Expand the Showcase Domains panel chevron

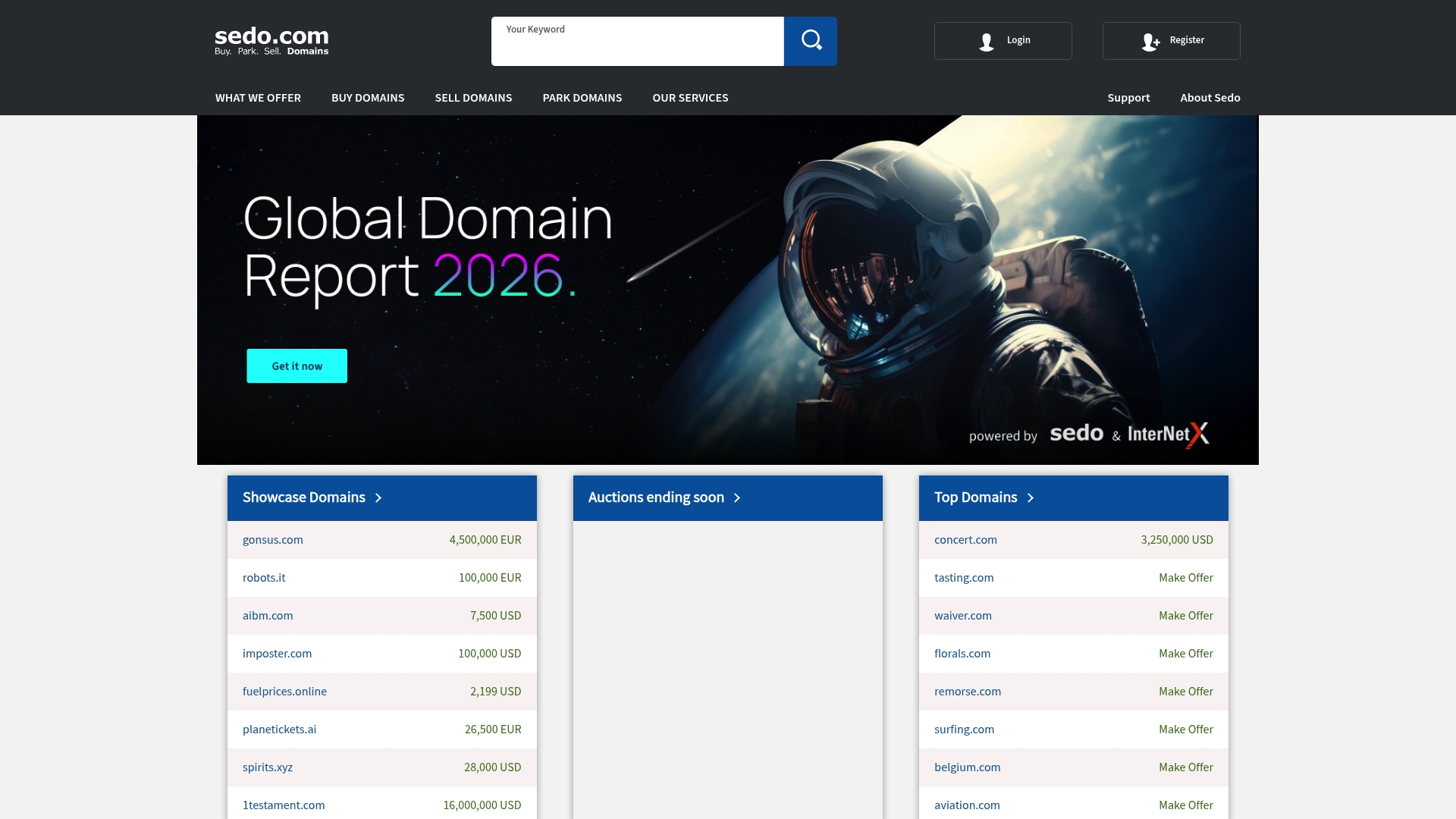click(x=378, y=498)
